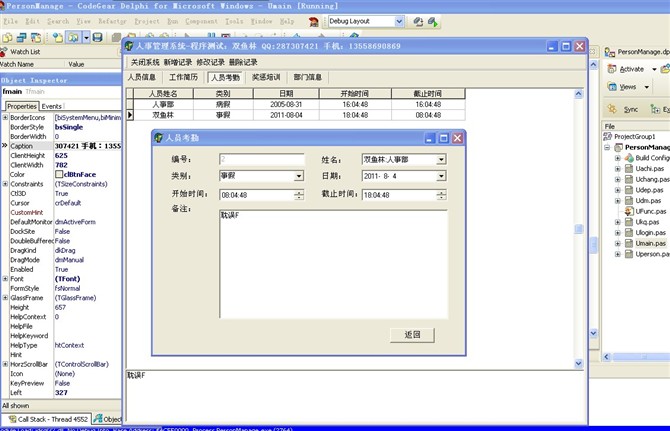This screenshot has height=431, width=670.
Task: Click the Open file icon in Delphi toolbar
Action: point(58,38)
